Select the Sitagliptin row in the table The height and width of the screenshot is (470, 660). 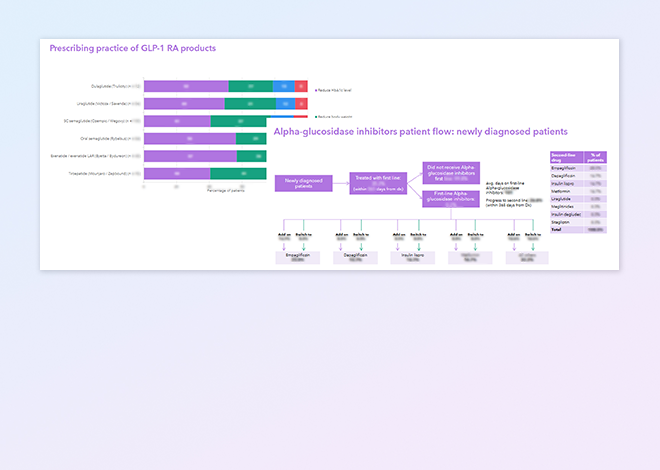(x=578, y=222)
